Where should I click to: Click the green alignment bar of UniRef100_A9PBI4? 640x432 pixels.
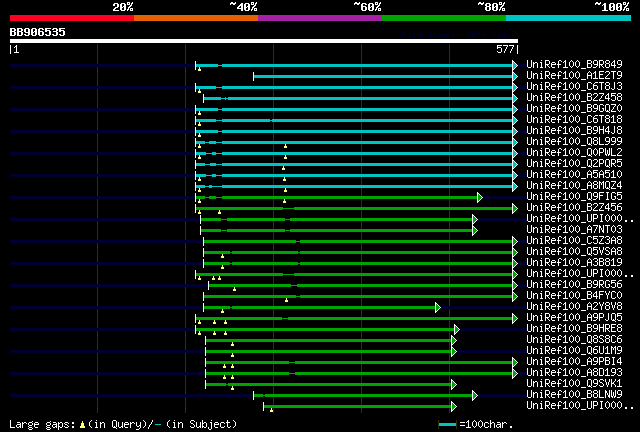tap(359, 363)
